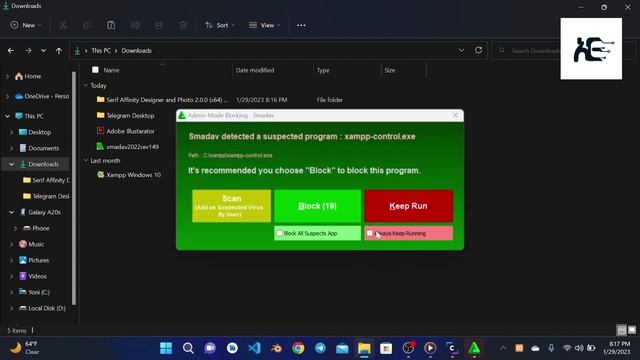This screenshot has width=640, height=360.
Task: Select the Serif Affinity Designer folder row
Action: [220, 100]
